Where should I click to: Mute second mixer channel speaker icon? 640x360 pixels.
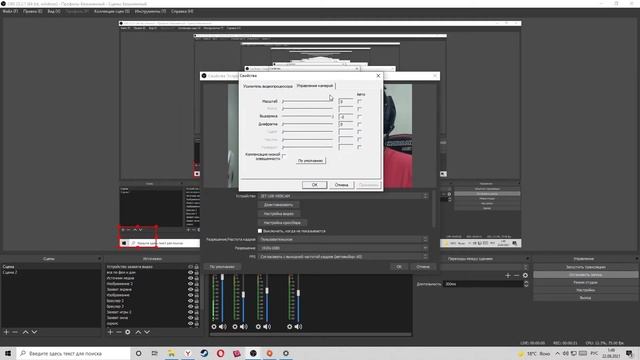[244, 327]
